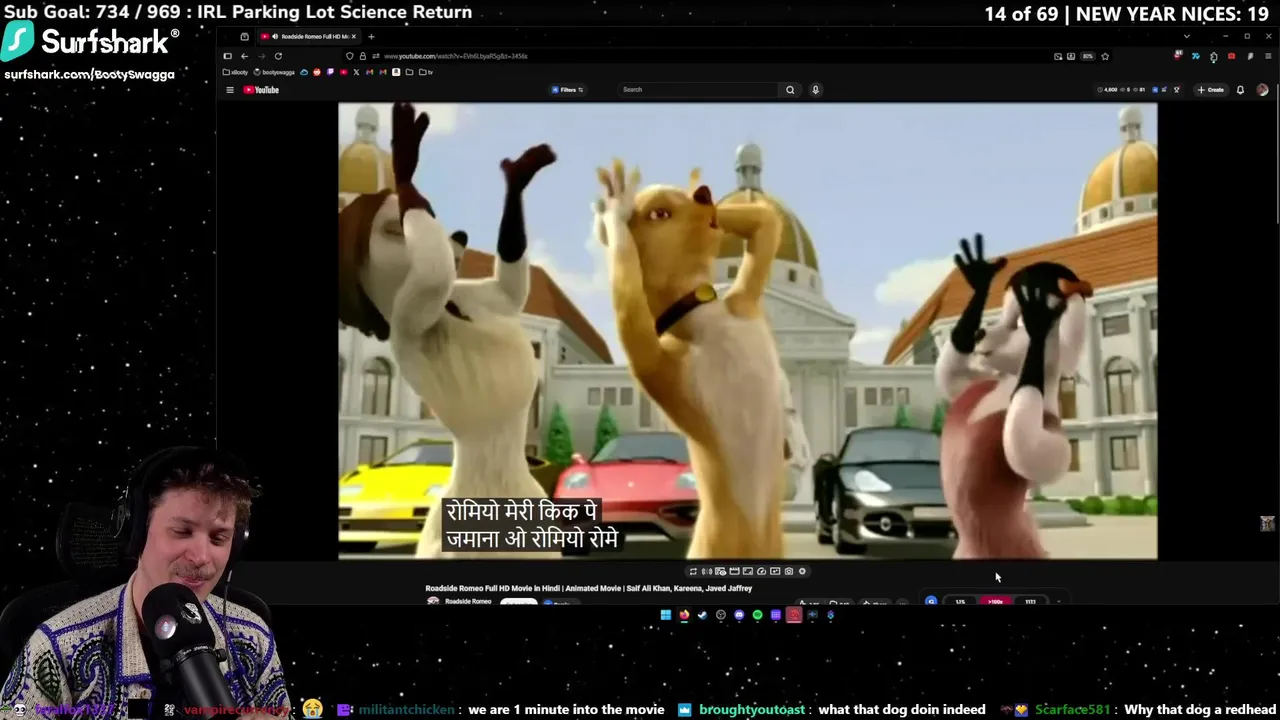Open player enhancer settings gear
The width and height of the screenshot is (1280, 720).
(802, 571)
